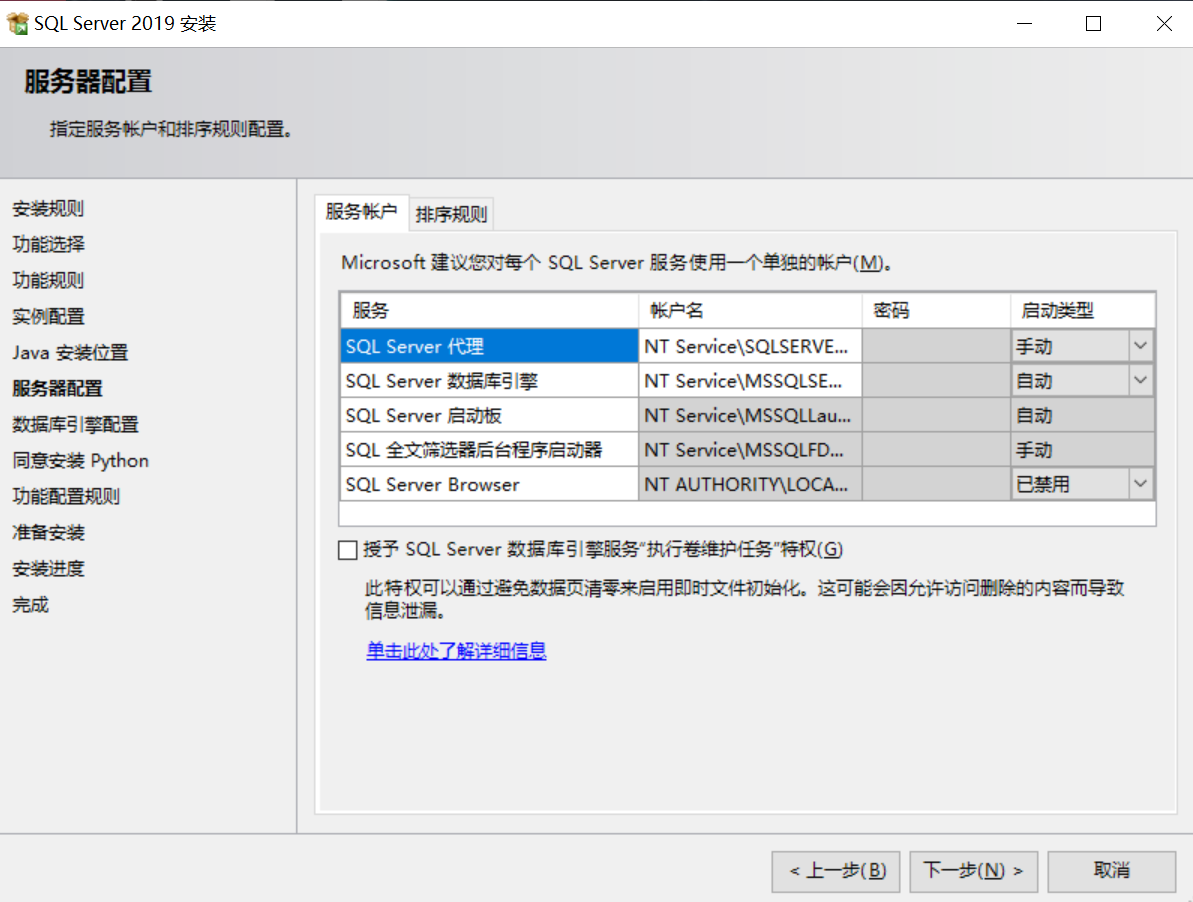Click 服务器配置 step in sidebar

click(57, 388)
